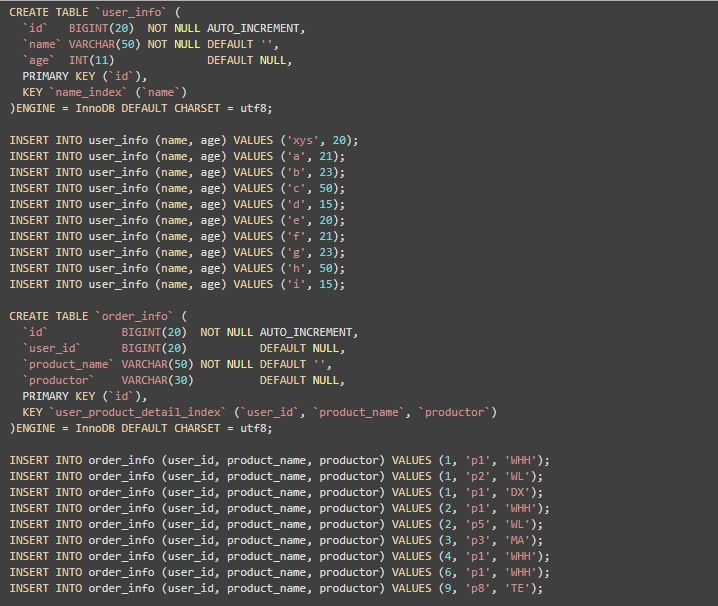
Task: Click the KEY `name_index` line
Action: (x=104, y=93)
